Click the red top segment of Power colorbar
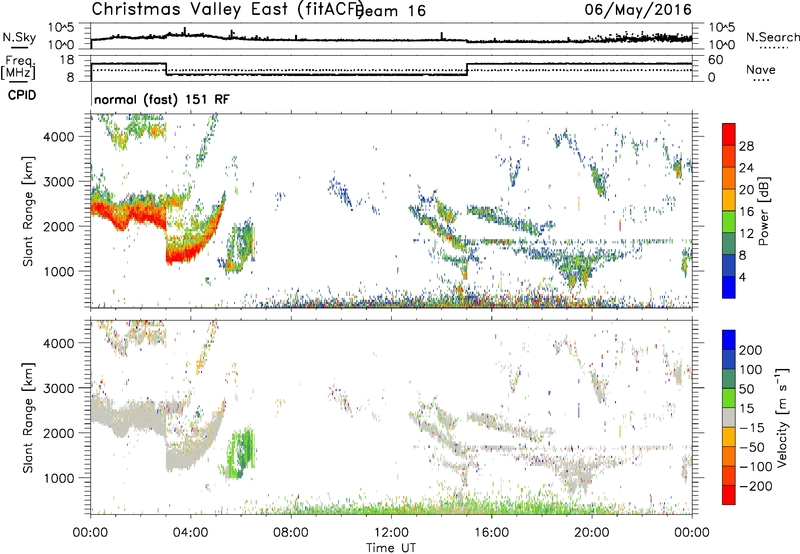The width and height of the screenshot is (800, 554). (729, 134)
